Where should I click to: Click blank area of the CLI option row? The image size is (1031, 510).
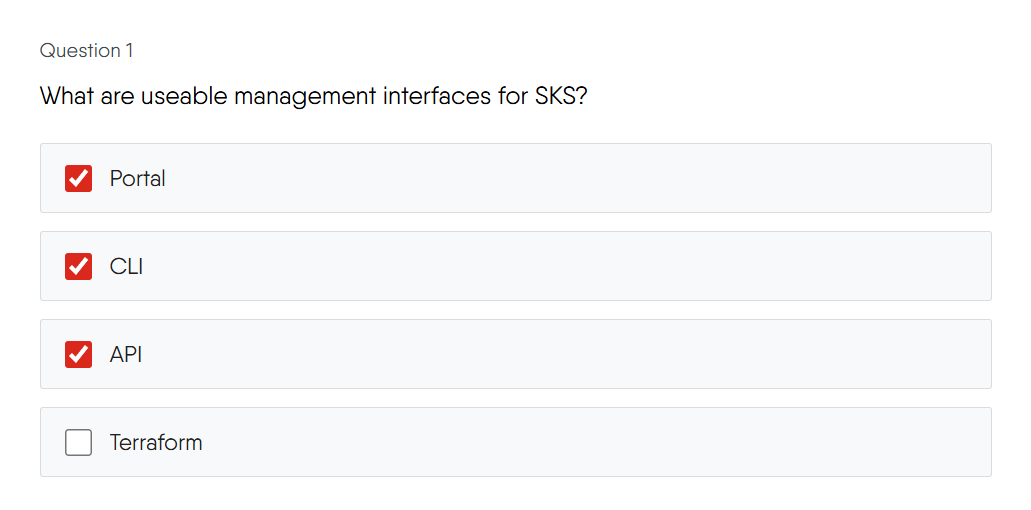click(x=600, y=266)
